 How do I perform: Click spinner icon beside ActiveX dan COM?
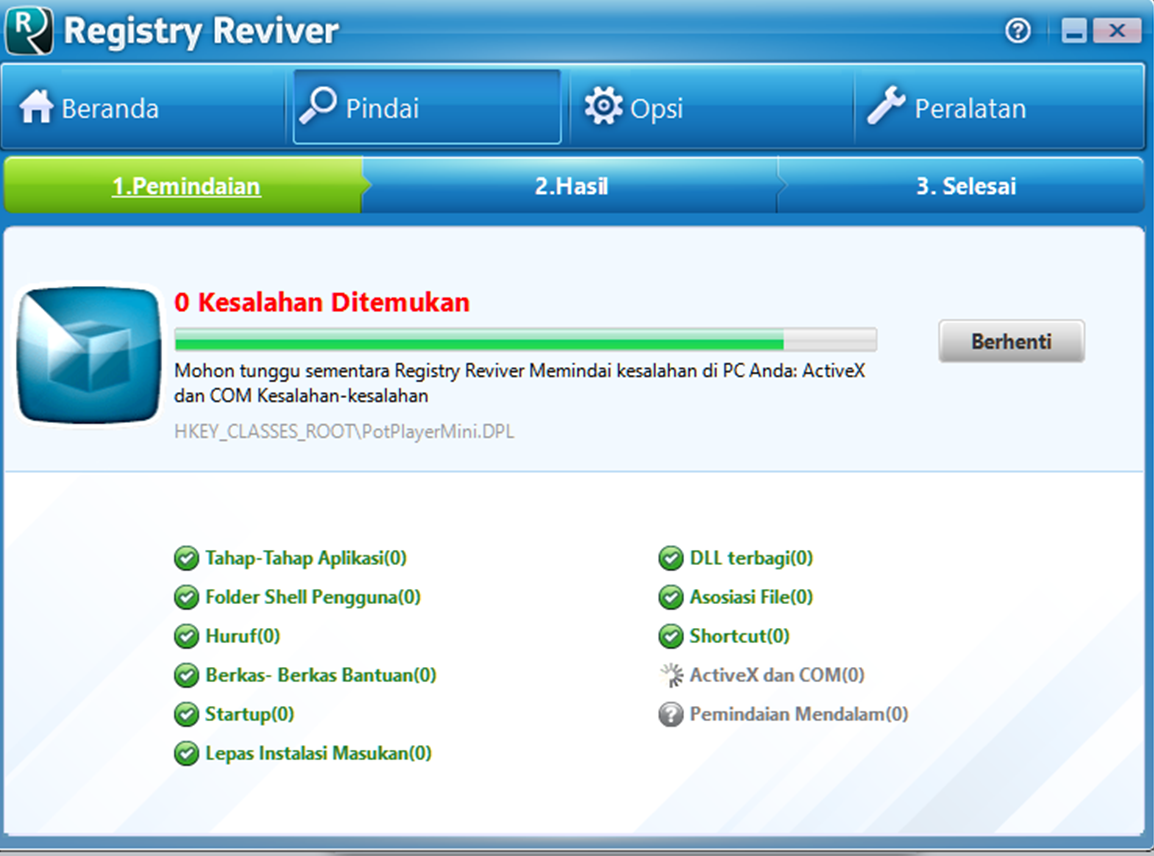(x=670, y=676)
